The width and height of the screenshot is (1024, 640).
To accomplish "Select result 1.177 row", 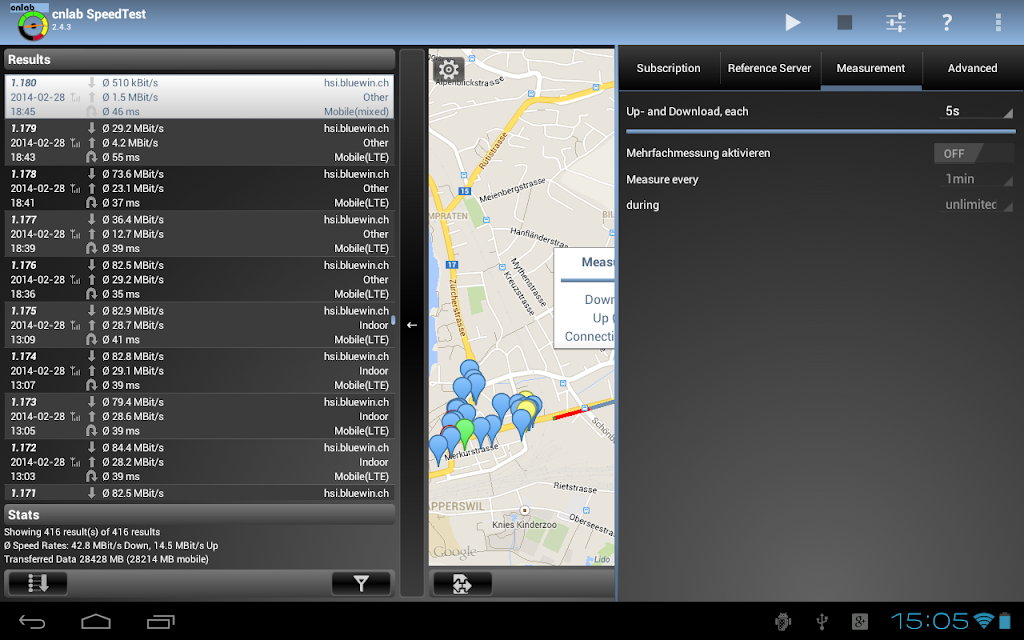I will pyautogui.click(x=199, y=234).
